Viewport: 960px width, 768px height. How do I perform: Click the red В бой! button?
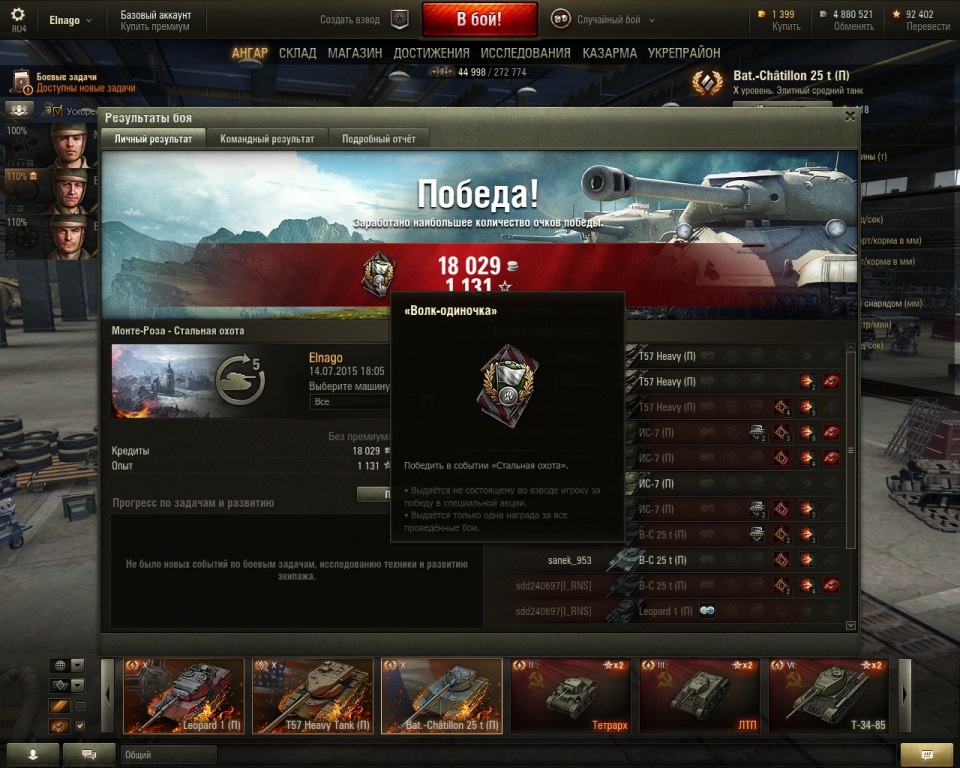(x=479, y=19)
